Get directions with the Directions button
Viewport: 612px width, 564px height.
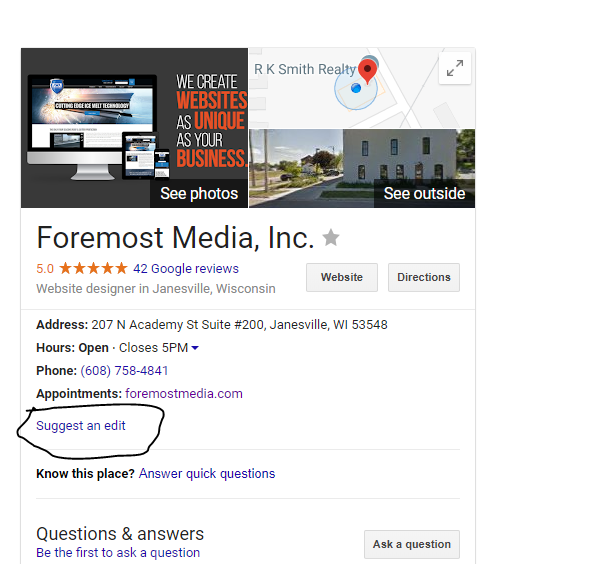(424, 277)
